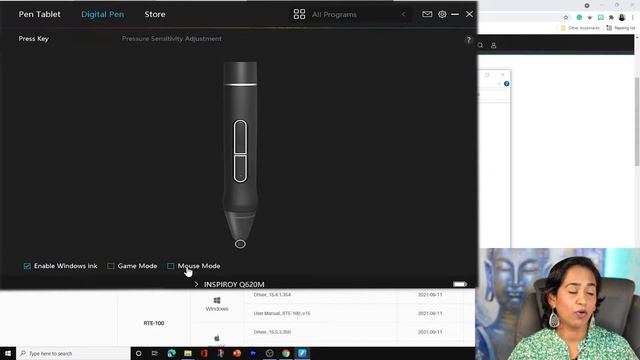Bookmark page with Chrome star icon
Image resolution: width=640 pixels, height=360 pixels.
pos(566,18)
